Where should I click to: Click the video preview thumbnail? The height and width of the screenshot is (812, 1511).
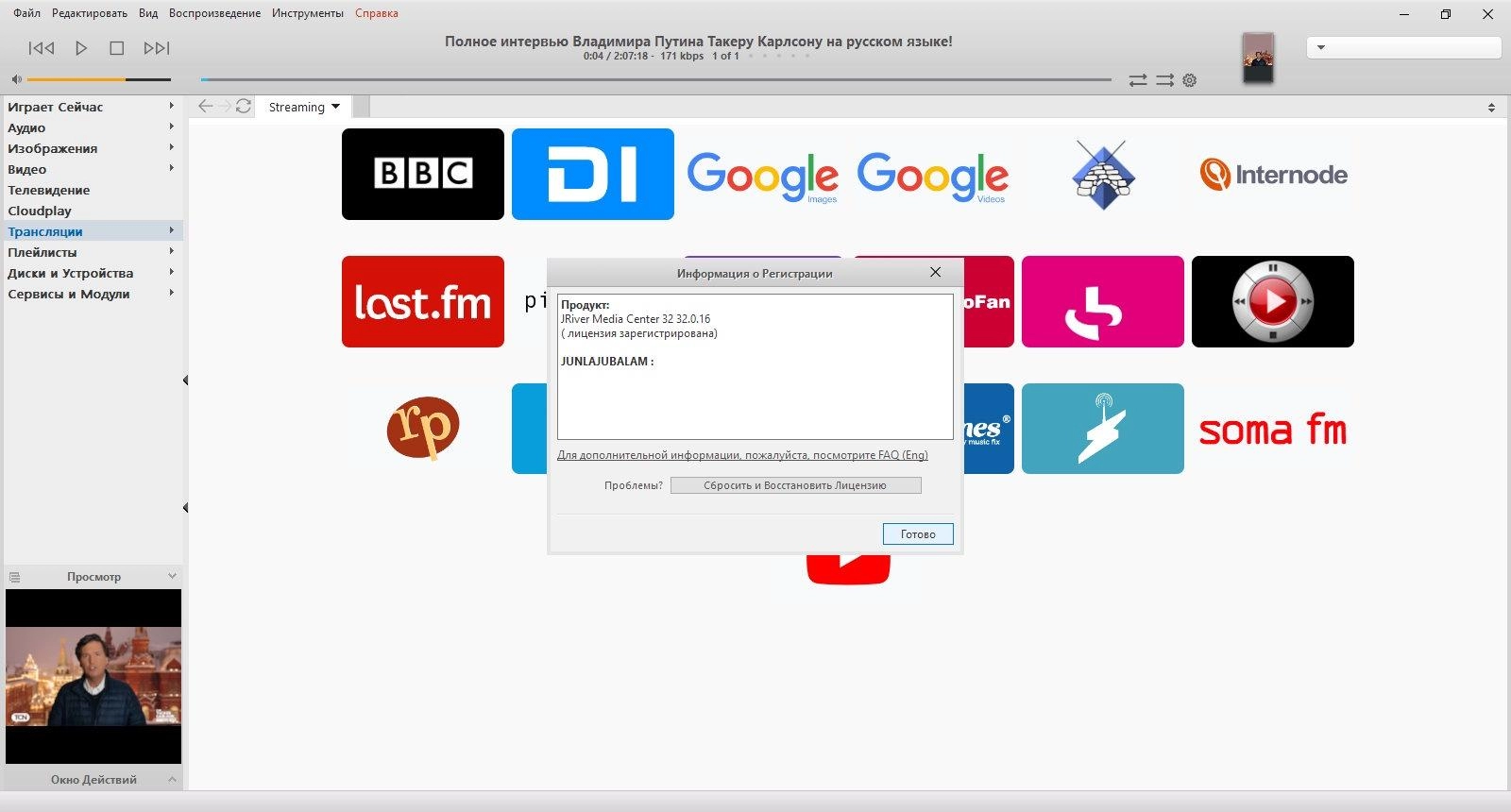pyautogui.click(x=93, y=676)
